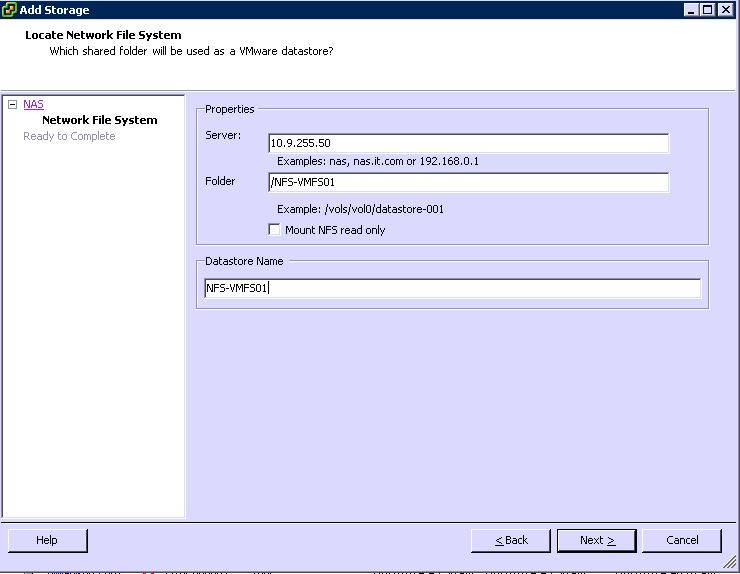The image size is (740, 574).
Task: Click into the Folder path field
Action: pyautogui.click(x=469, y=182)
